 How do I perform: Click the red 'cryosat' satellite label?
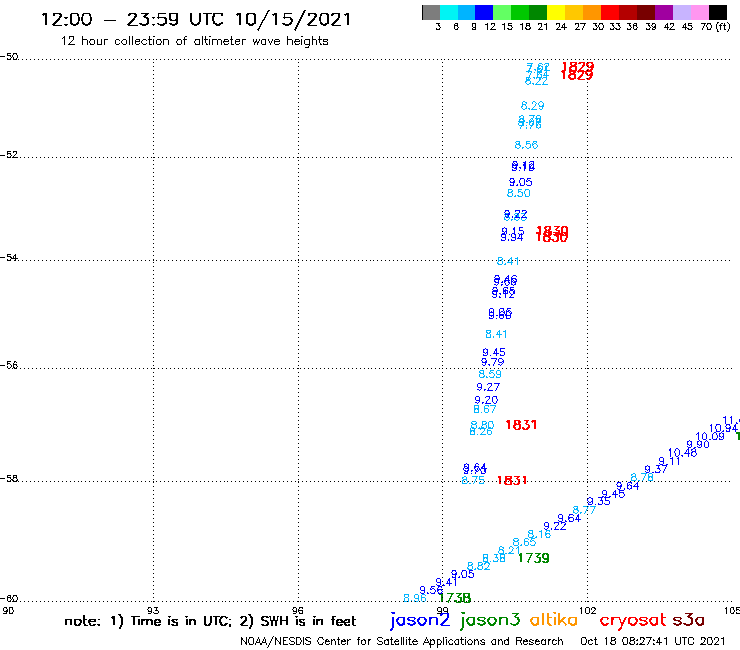(633, 620)
